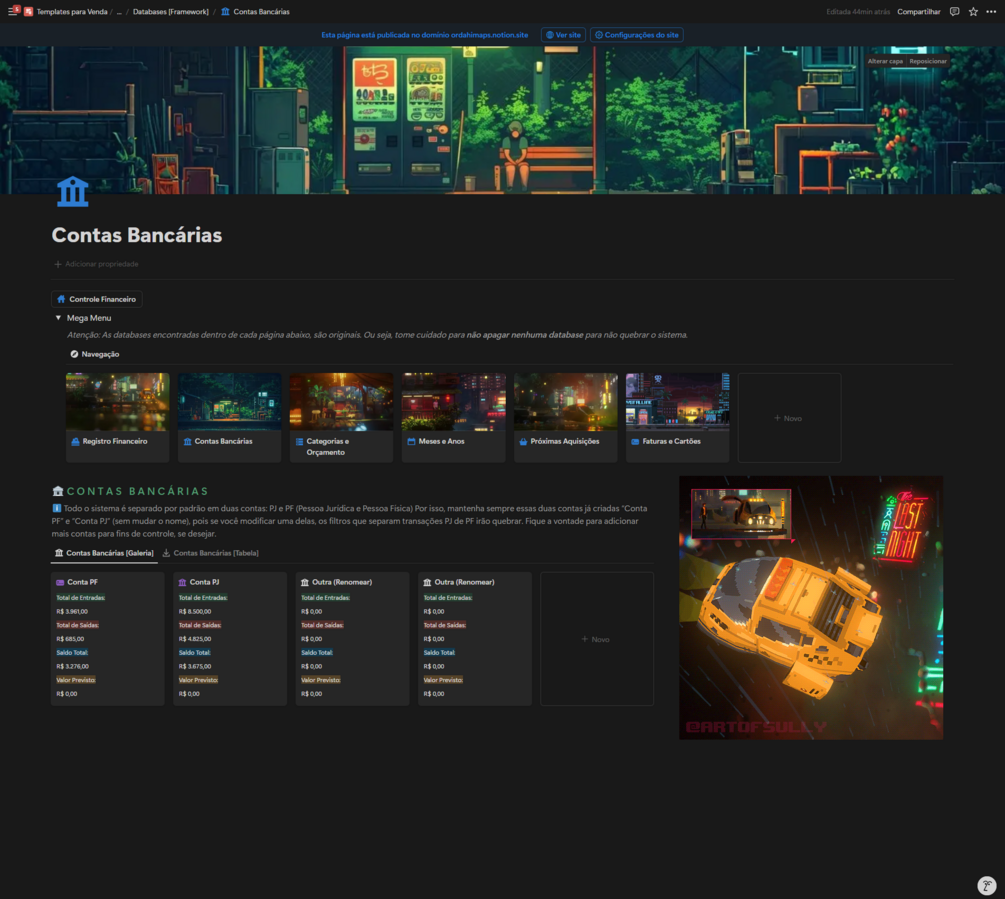Click R$ 3.675,00 saldo in Conta PJ
The width and height of the screenshot is (1005, 899).
[x=195, y=666]
